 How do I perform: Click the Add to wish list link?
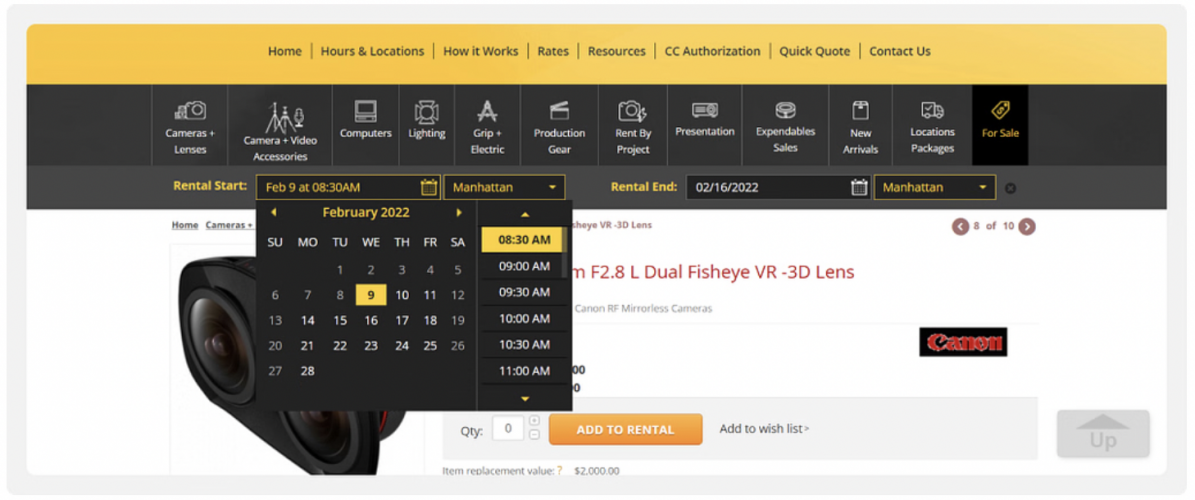click(764, 429)
